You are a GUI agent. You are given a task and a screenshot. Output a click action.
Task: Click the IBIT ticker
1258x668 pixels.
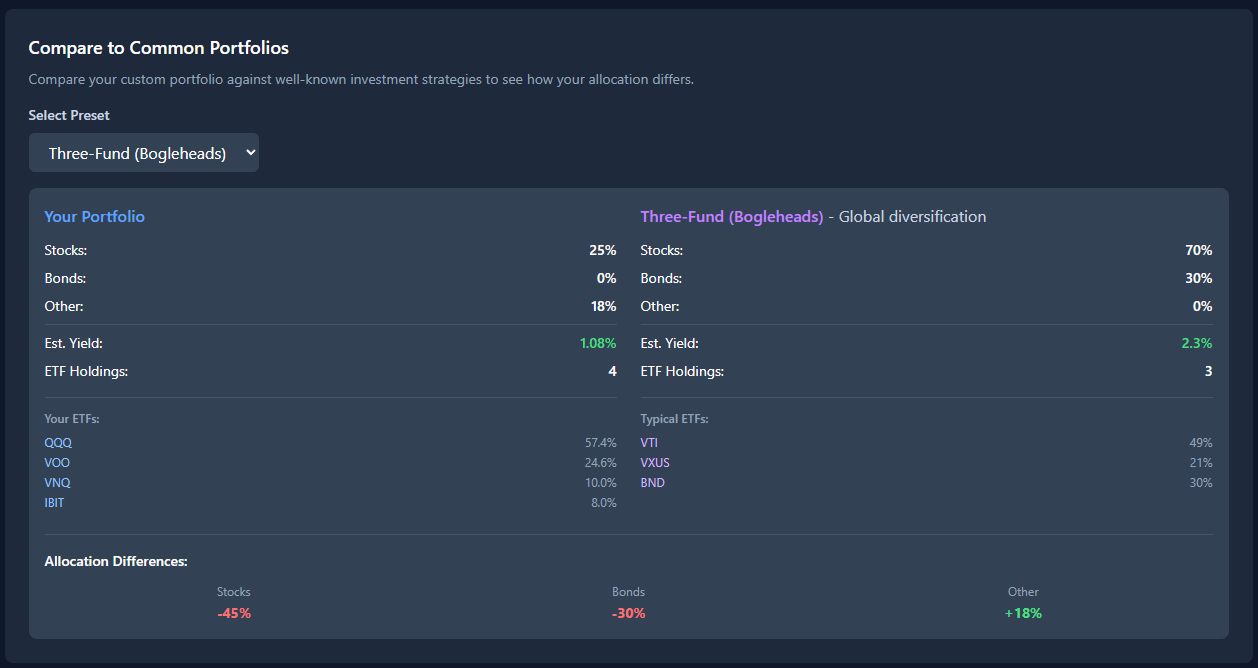point(54,502)
